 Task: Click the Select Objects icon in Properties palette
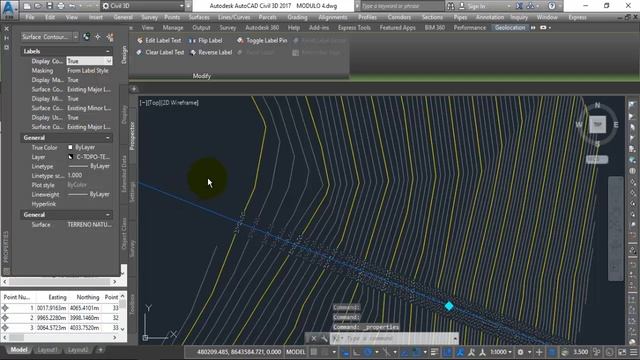coord(98,37)
